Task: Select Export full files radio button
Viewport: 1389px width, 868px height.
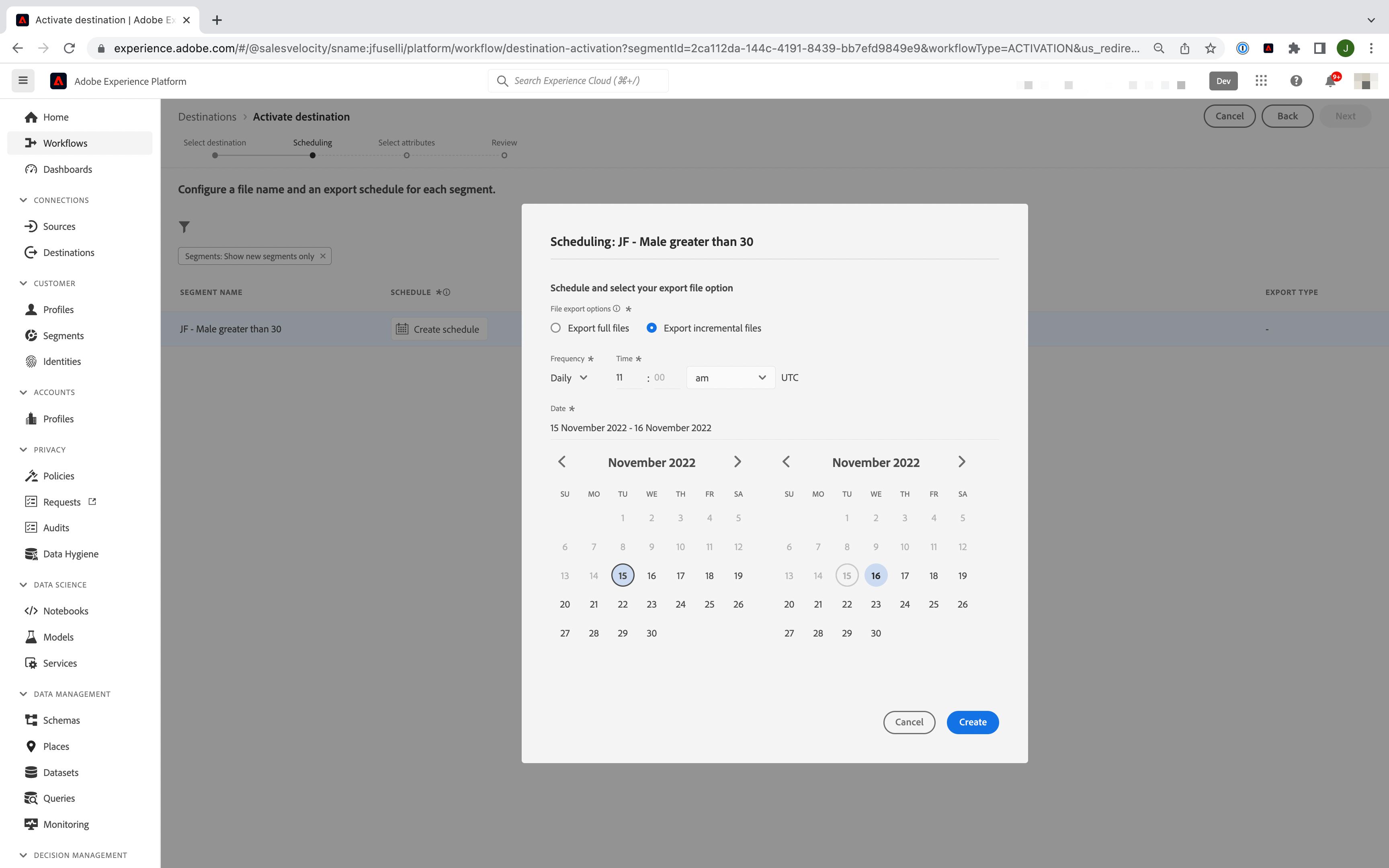Action: pyautogui.click(x=555, y=328)
